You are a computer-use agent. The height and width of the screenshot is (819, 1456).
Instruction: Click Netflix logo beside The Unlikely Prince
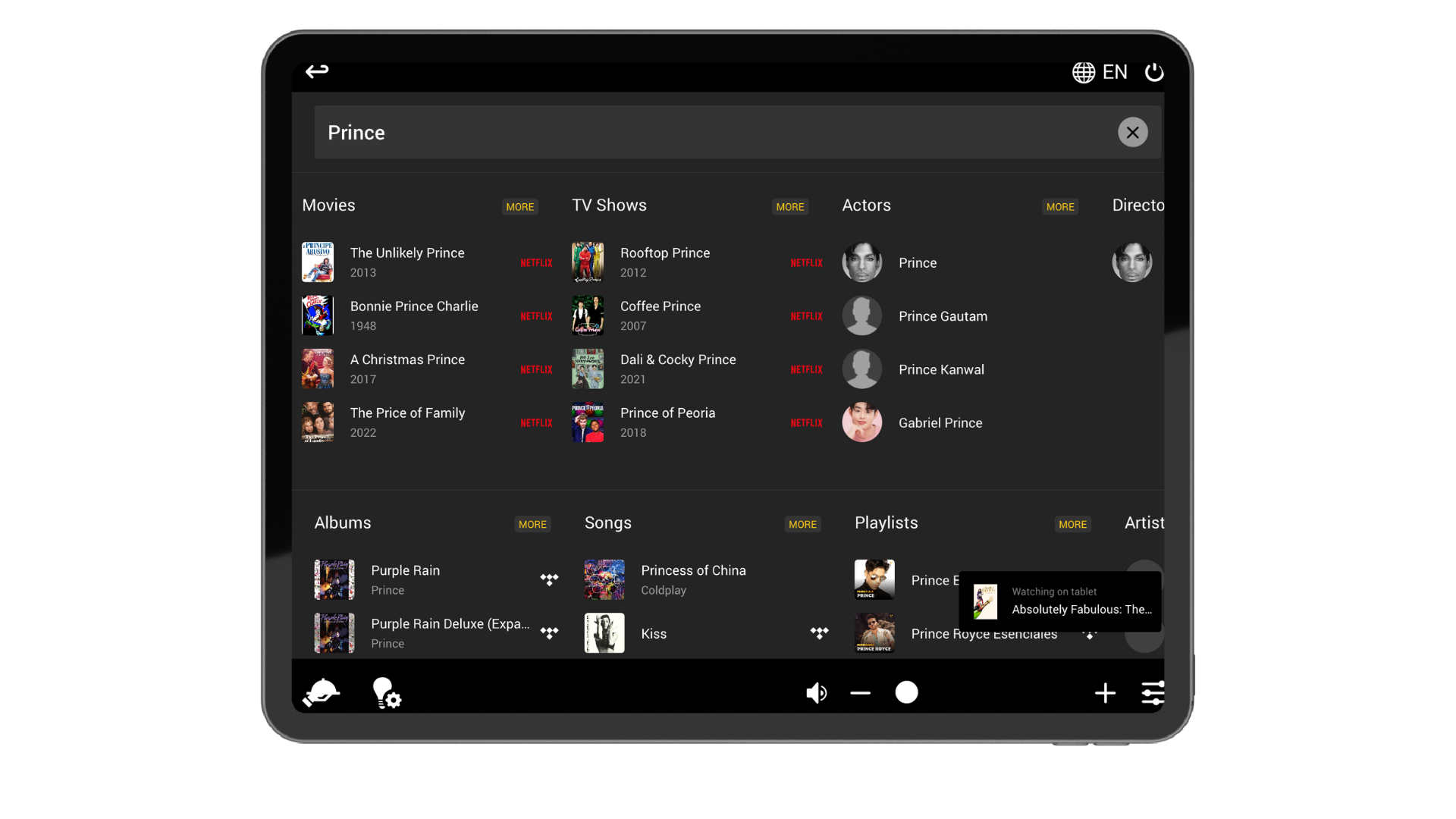coord(536,263)
